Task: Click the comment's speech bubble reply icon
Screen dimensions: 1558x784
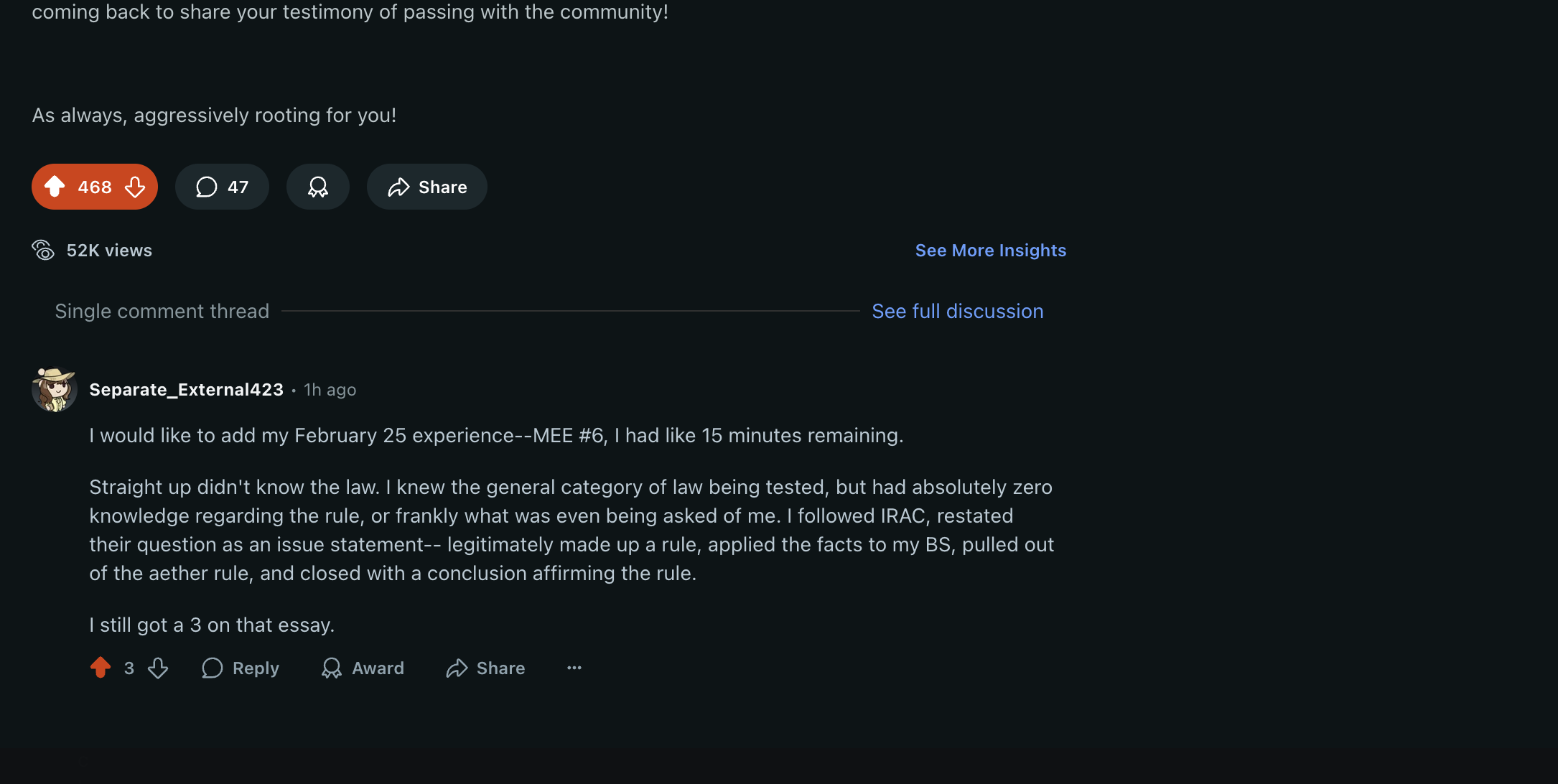Action: point(213,668)
